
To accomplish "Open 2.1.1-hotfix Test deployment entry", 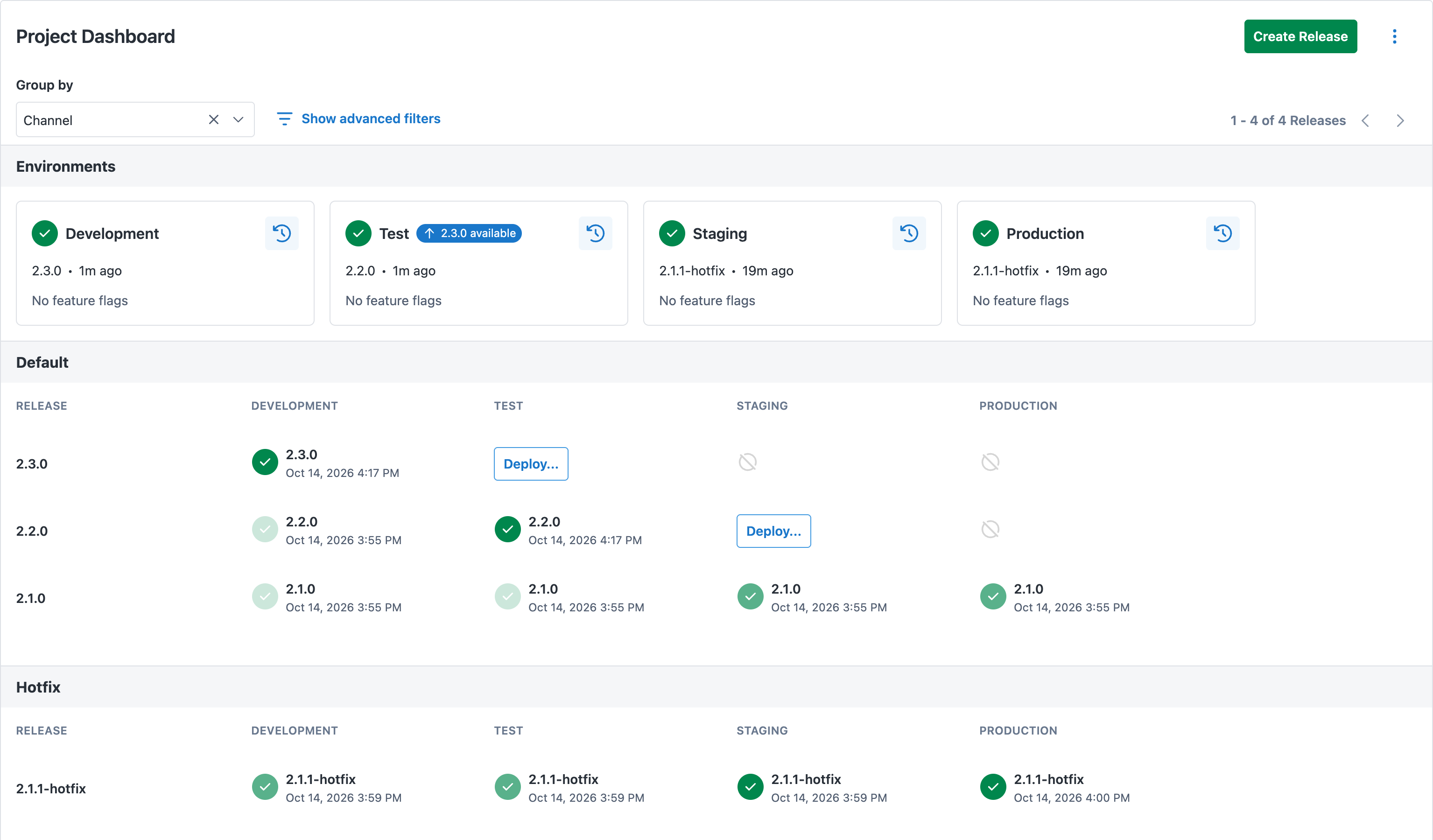I will point(569,788).
